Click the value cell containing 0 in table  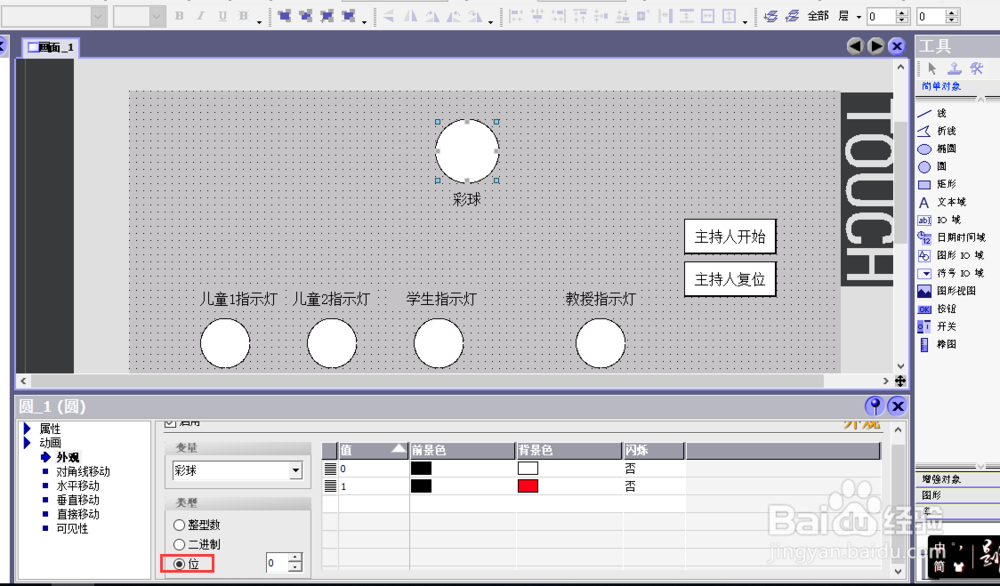pos(373,469)
